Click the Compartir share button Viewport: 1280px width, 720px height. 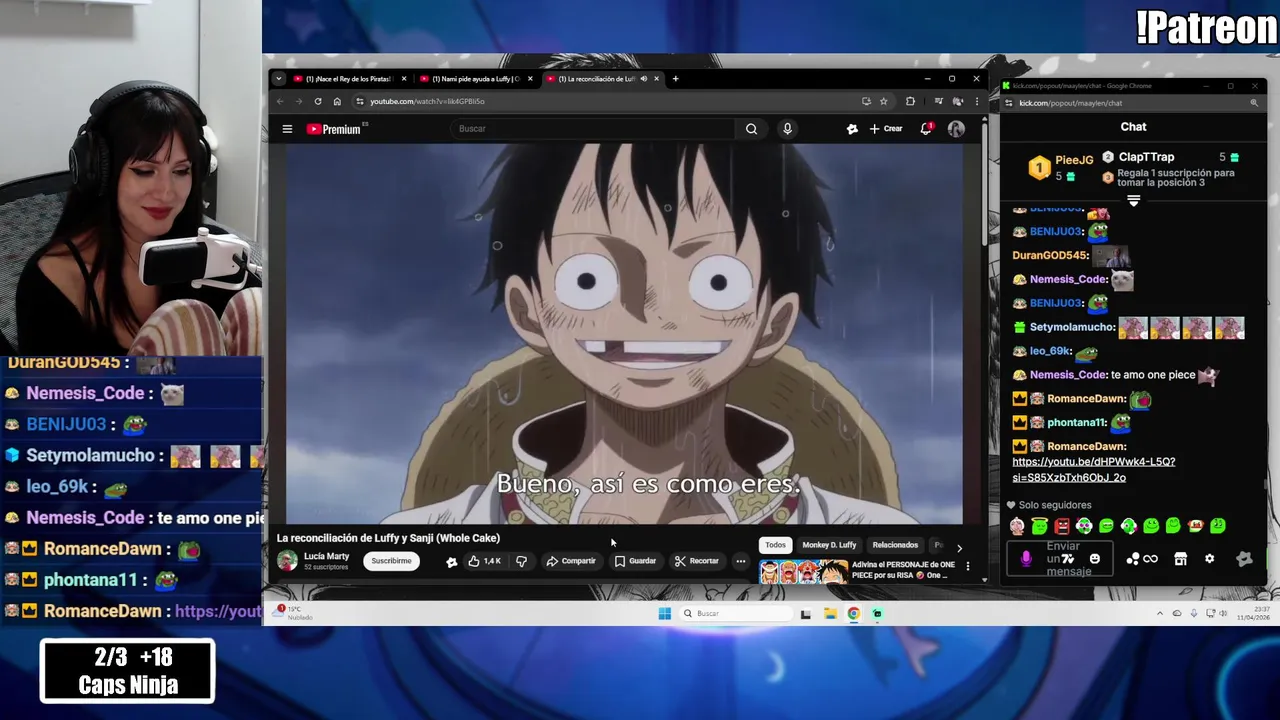(571, 561)
